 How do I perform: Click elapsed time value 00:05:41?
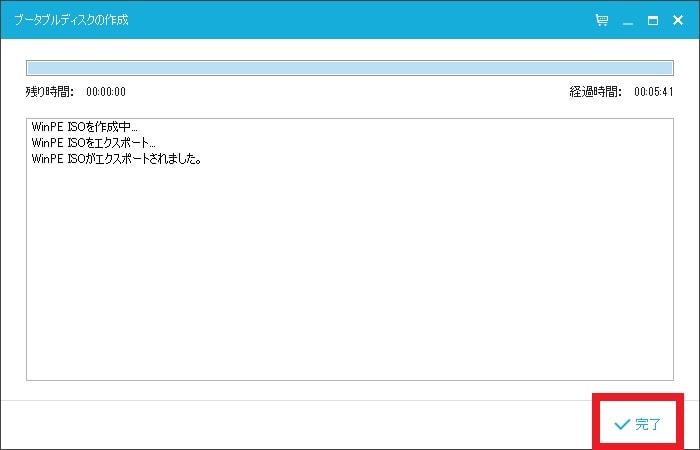click(654, 92)
